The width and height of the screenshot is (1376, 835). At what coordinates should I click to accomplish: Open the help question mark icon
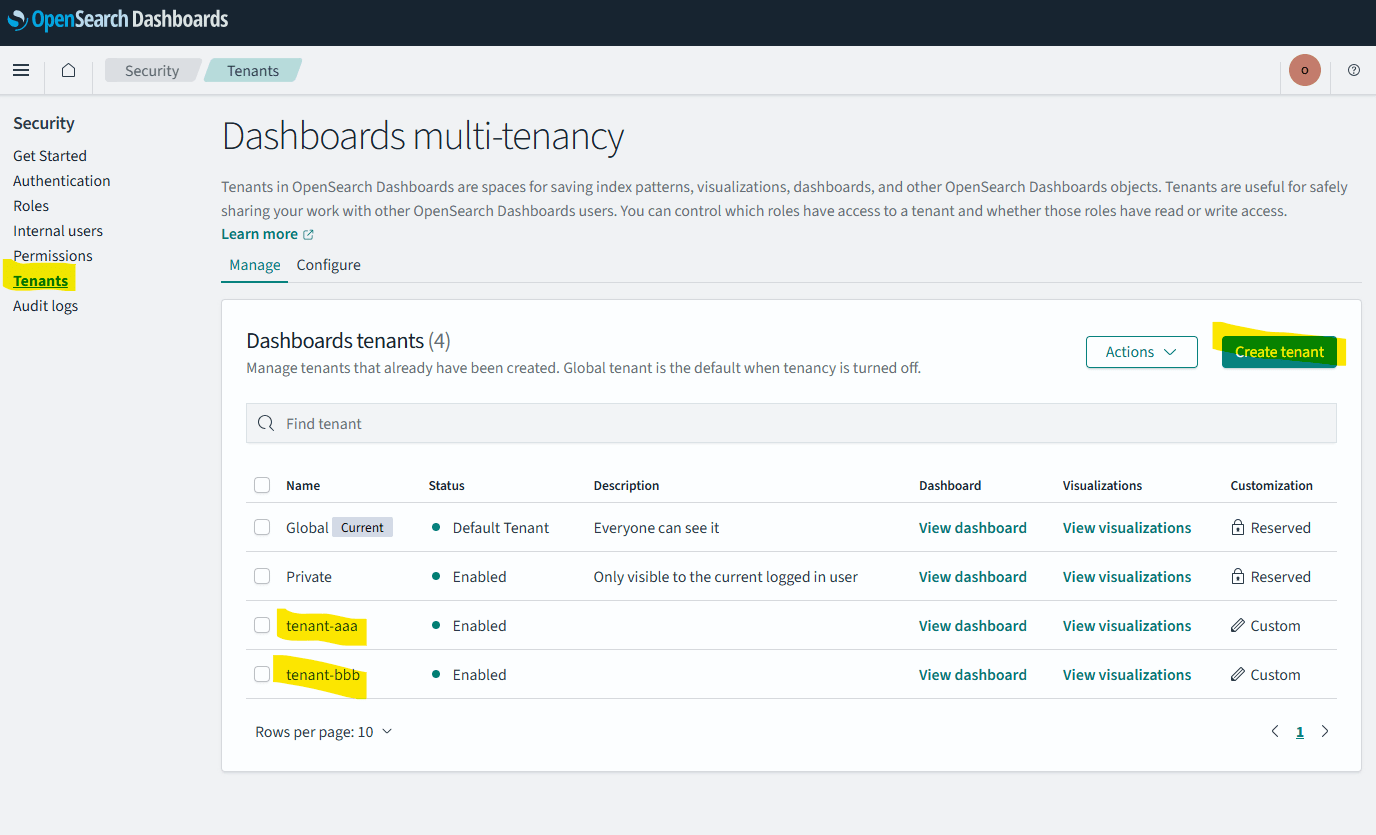[x=1354, y=70]
